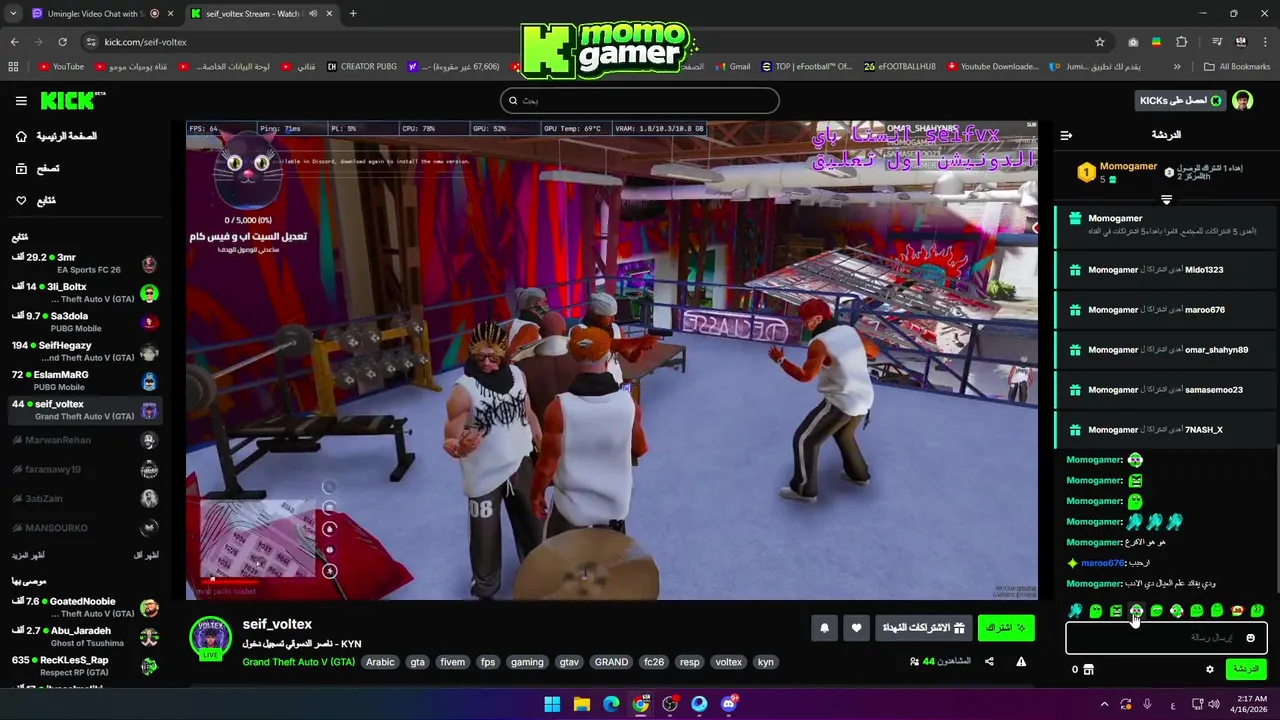Open Abu_Jaradeh recommended channel
The width and height of the screenshot is (1280, 720).
[x=85, y=636]
